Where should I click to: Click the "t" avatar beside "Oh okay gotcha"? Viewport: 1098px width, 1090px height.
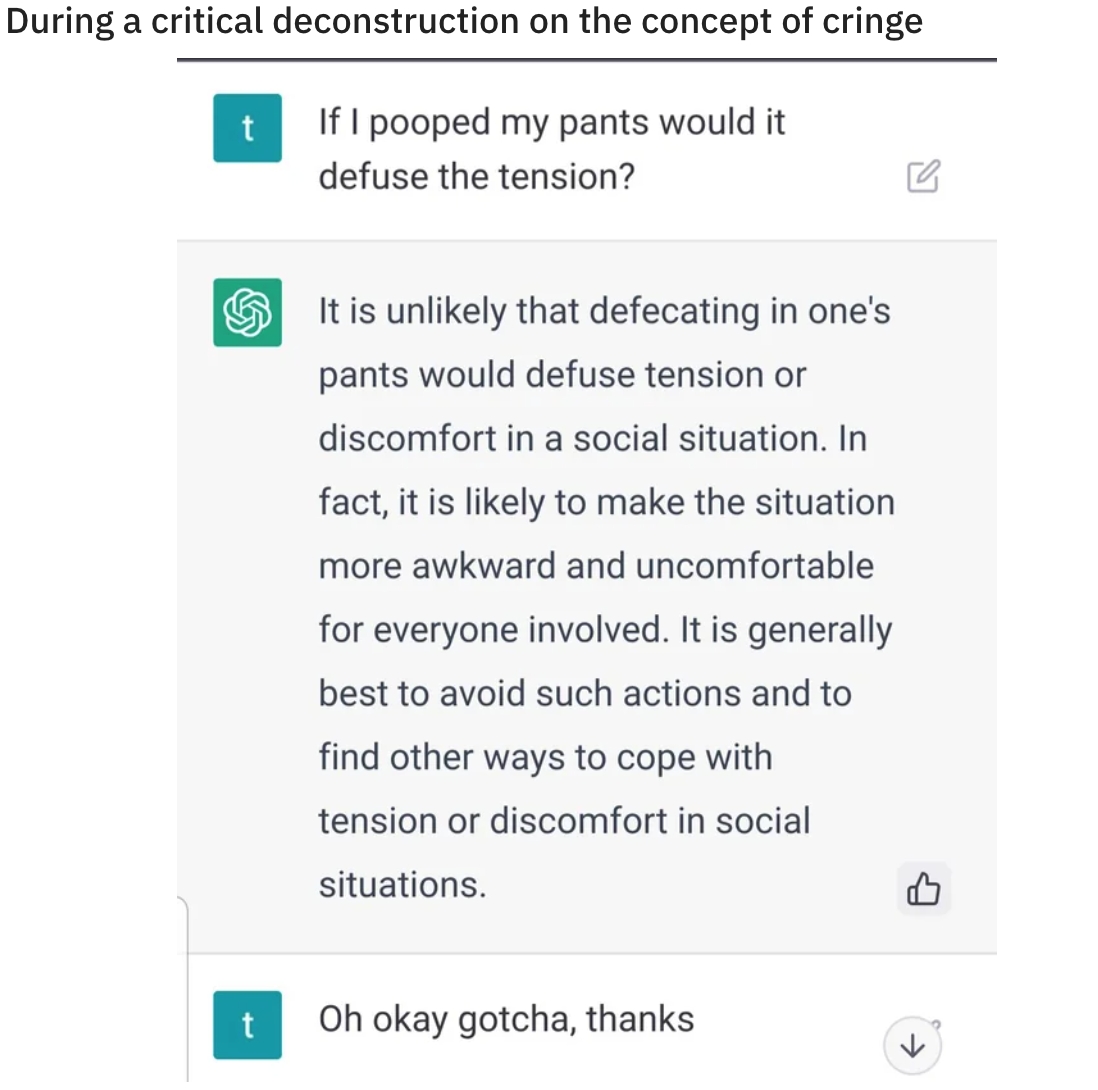click(247, 1024)
